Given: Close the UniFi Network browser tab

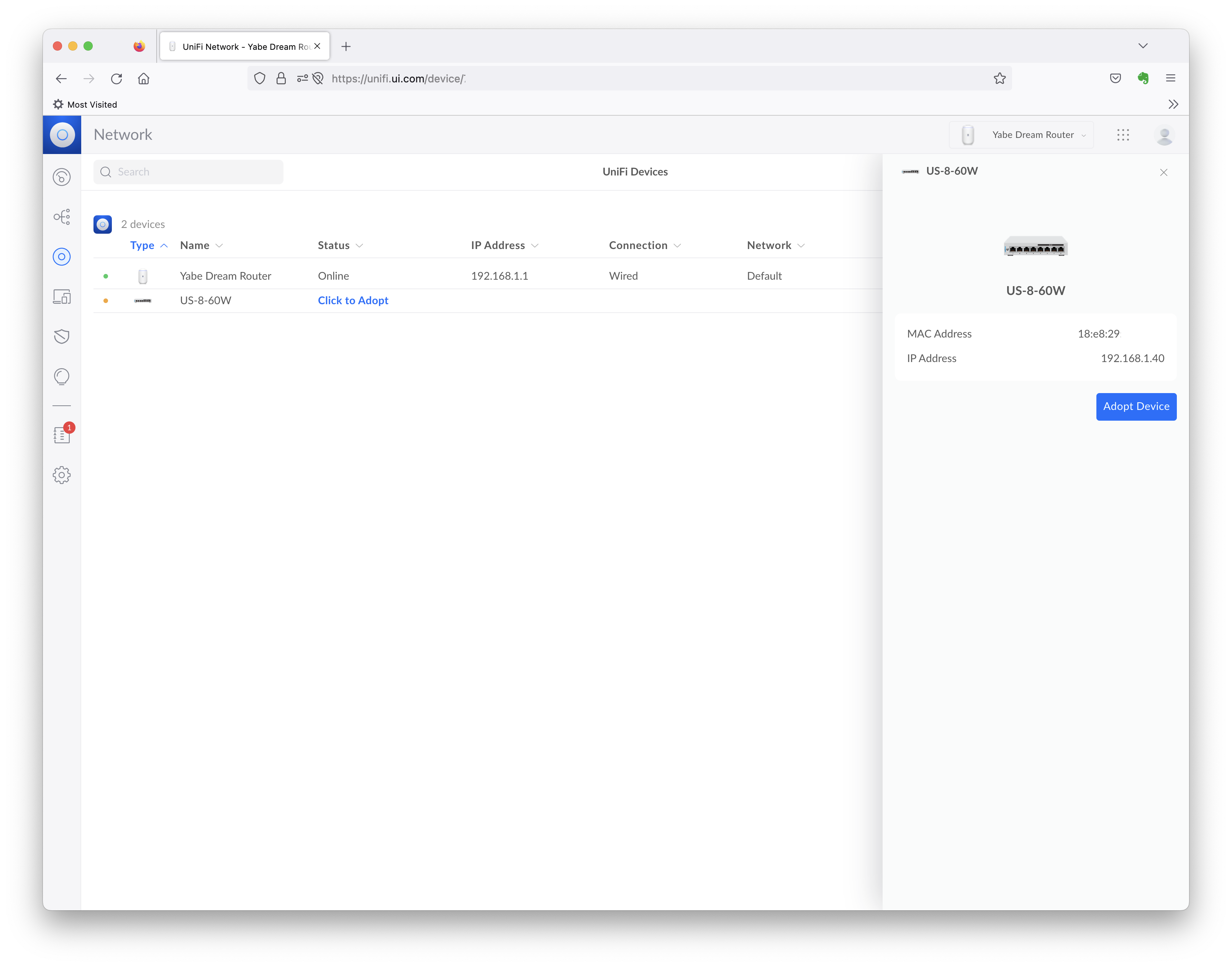Looking at the screenshot, I should (x=317, y=46).
